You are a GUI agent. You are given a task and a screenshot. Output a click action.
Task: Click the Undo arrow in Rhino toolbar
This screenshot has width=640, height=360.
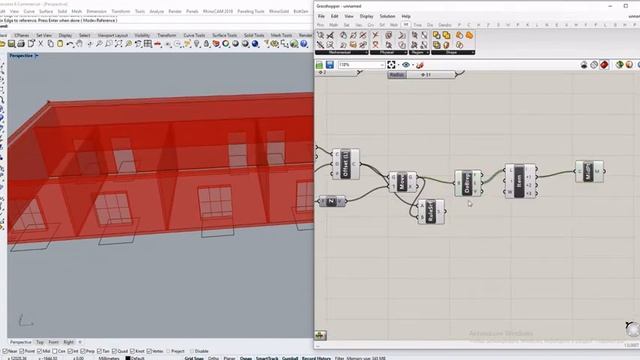pyautogui.click(x=70, y=44)
